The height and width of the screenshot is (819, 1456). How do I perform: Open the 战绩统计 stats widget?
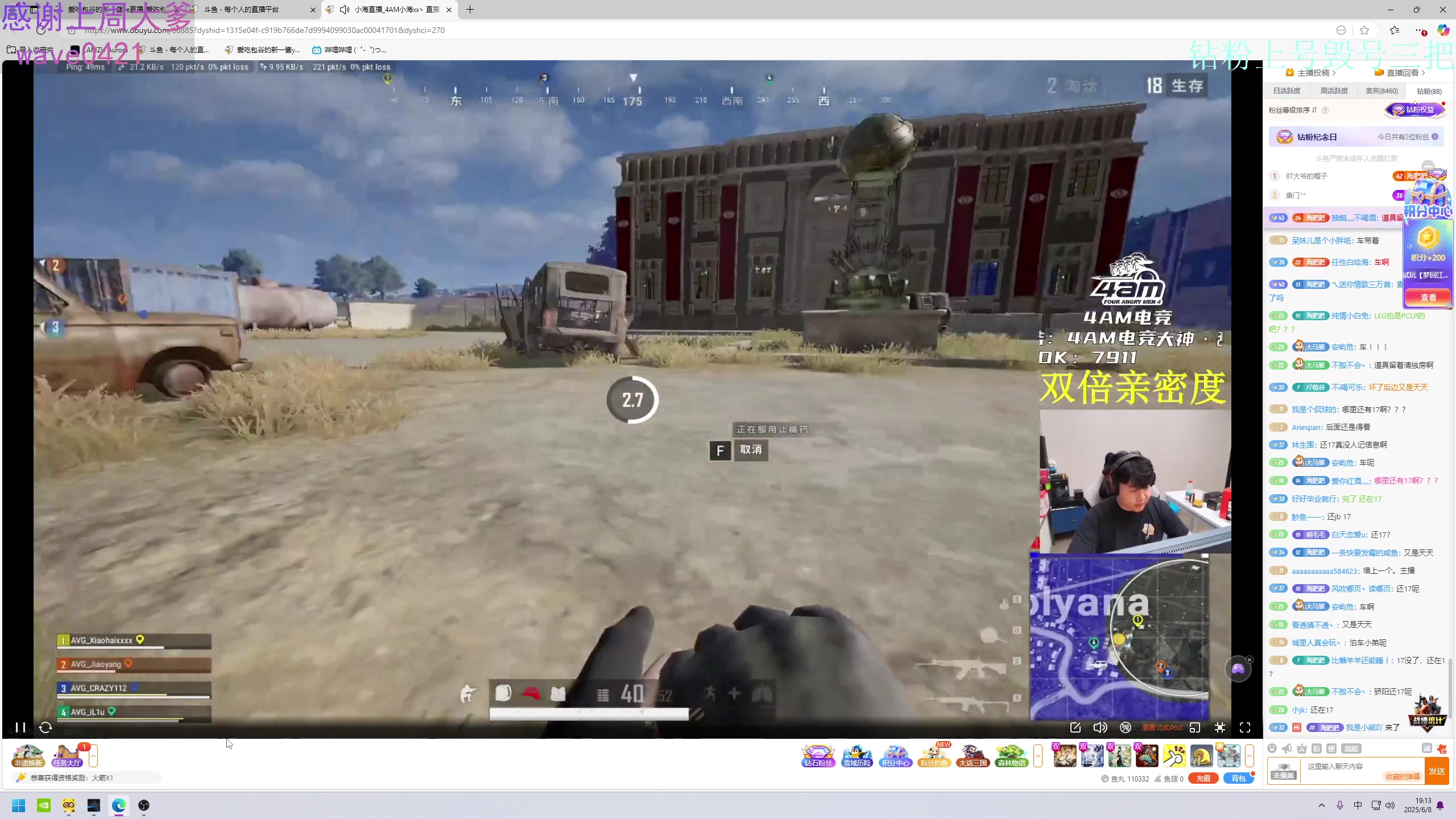click(1428, 713)
